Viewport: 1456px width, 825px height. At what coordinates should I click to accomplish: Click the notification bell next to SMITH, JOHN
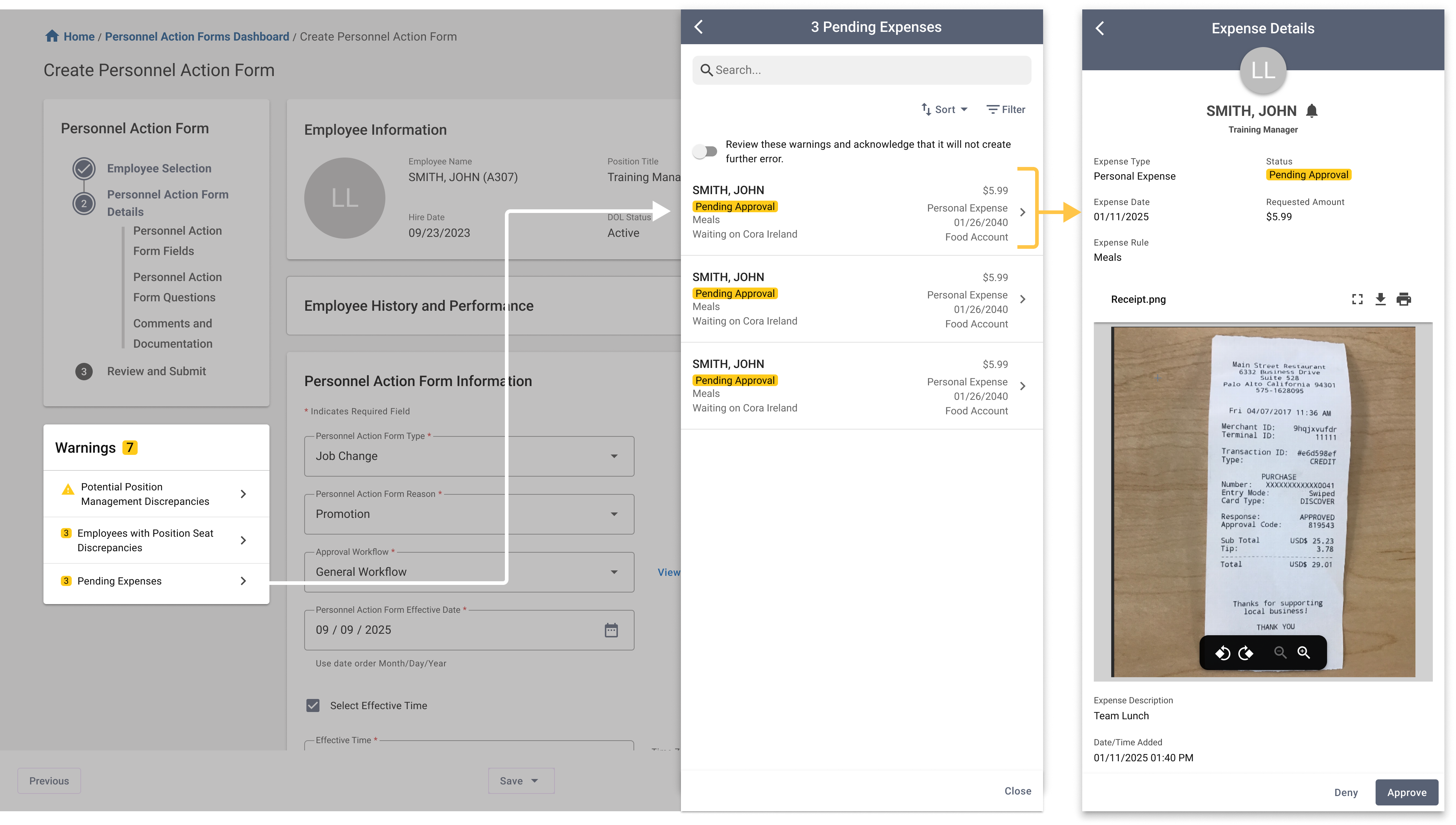pyautogui.click(x=1311, y=110)
